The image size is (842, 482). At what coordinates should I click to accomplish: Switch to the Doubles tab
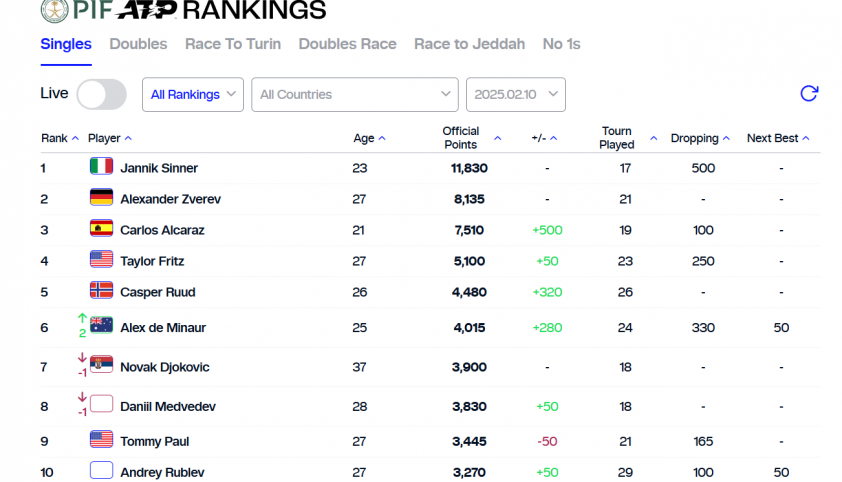[139, 44]
